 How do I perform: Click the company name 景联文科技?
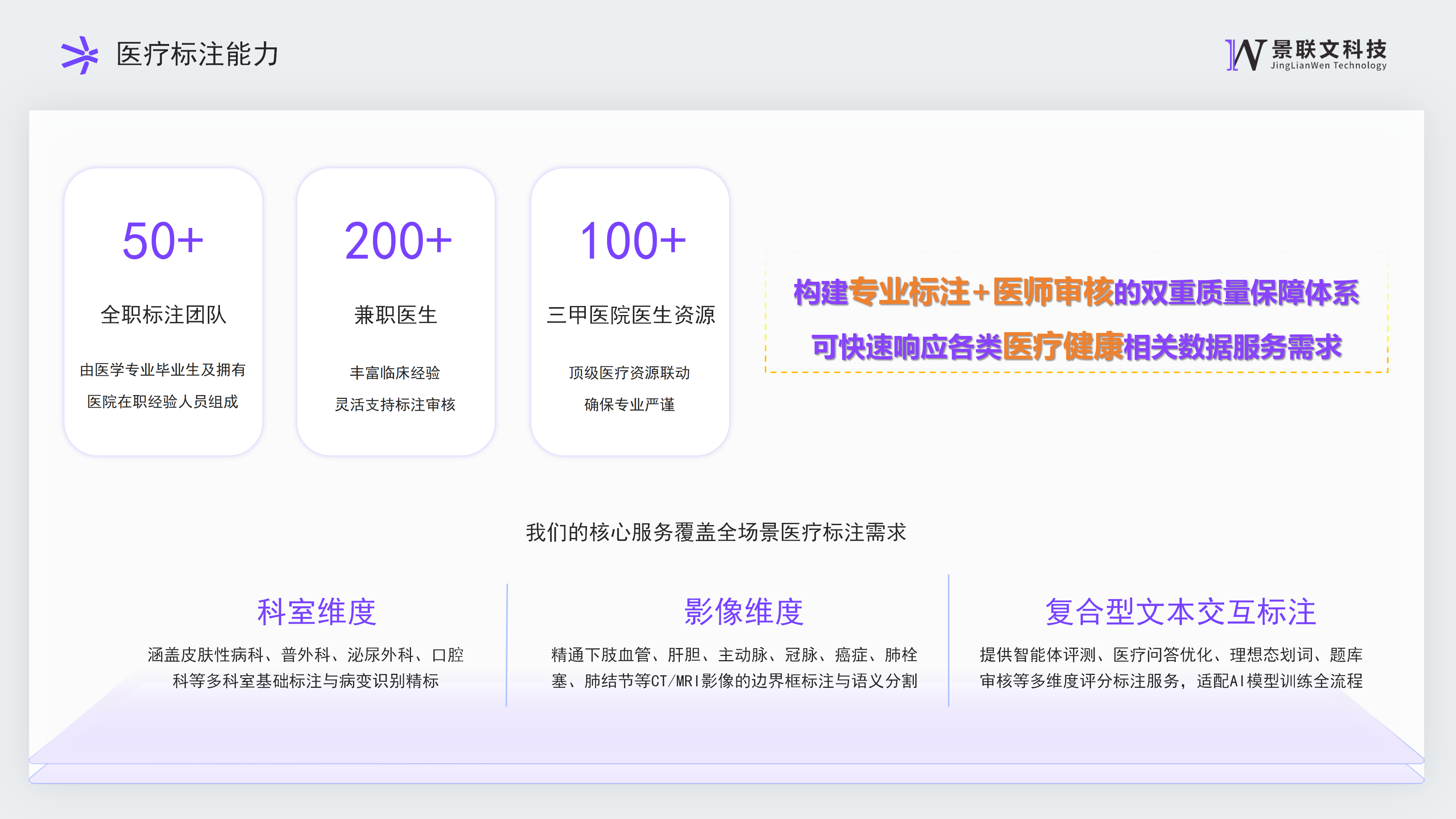point(1329,49)
